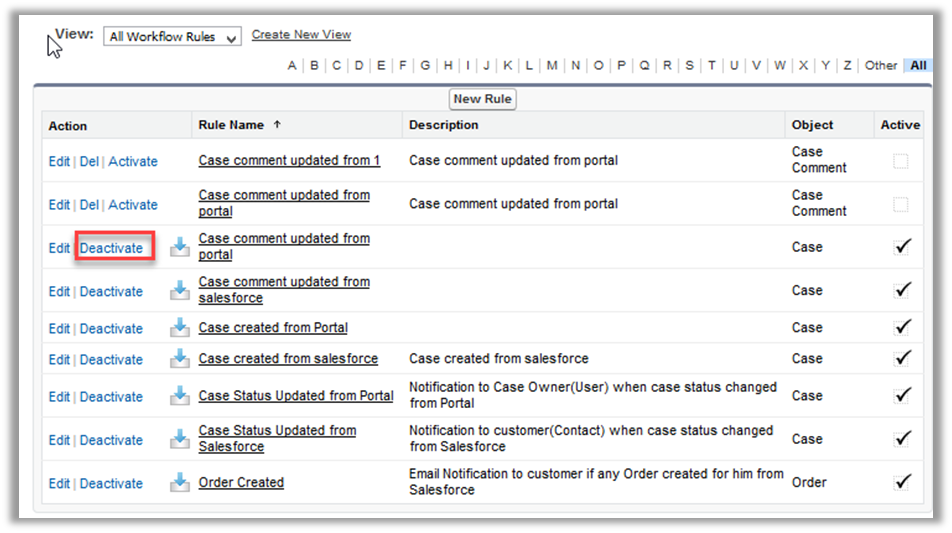Filter rules by letter C

pos(336,66)
